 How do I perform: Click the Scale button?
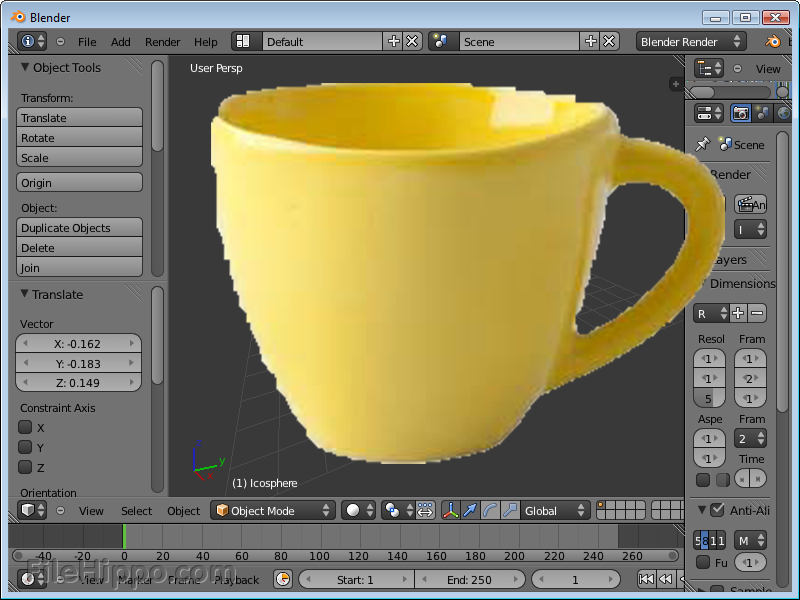click(x=79, y=157)
